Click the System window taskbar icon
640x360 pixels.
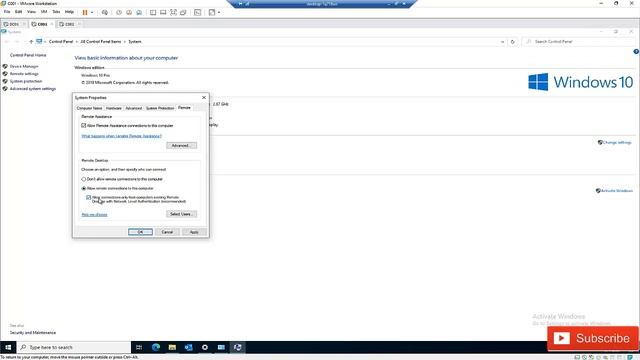(x=238, y=347)
